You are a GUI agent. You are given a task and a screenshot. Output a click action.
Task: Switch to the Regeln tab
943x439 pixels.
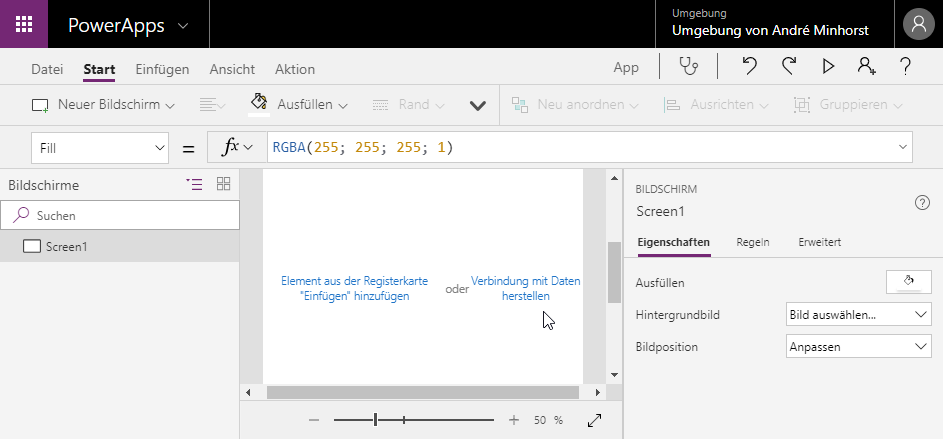point(753,242)
